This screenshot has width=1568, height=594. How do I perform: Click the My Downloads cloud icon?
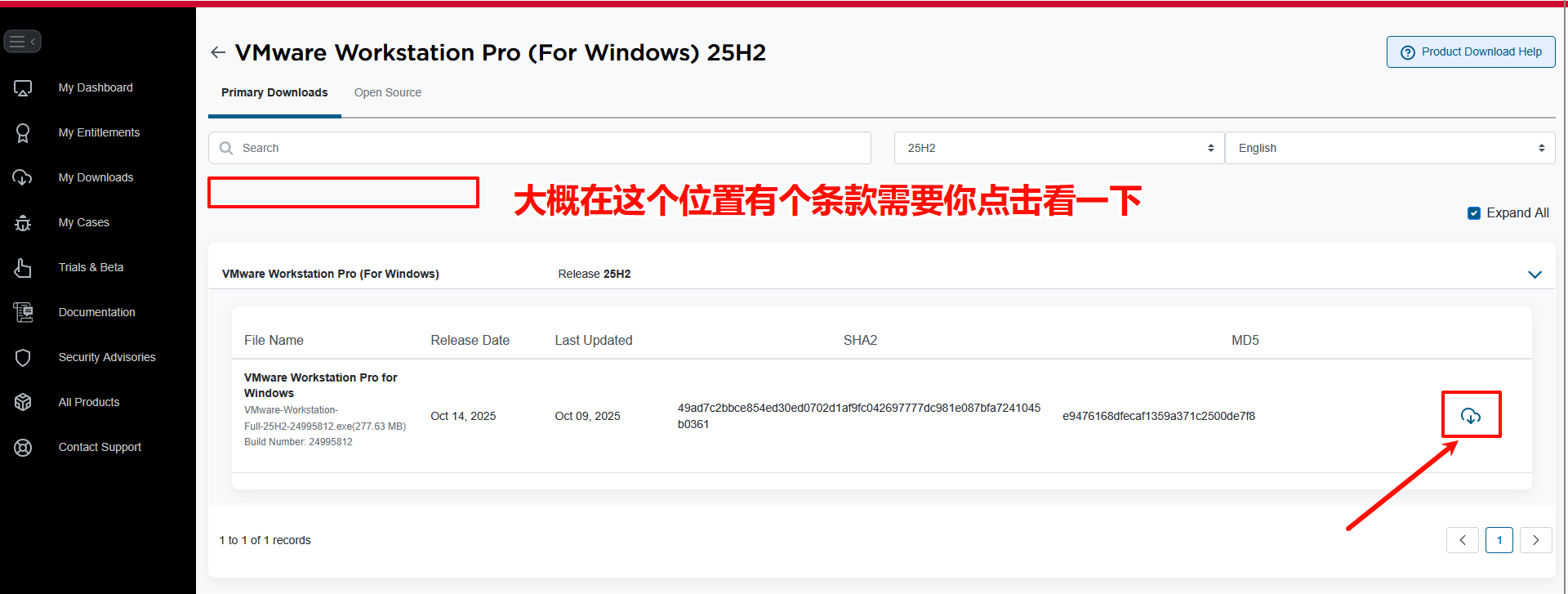[x=23, y=177]
